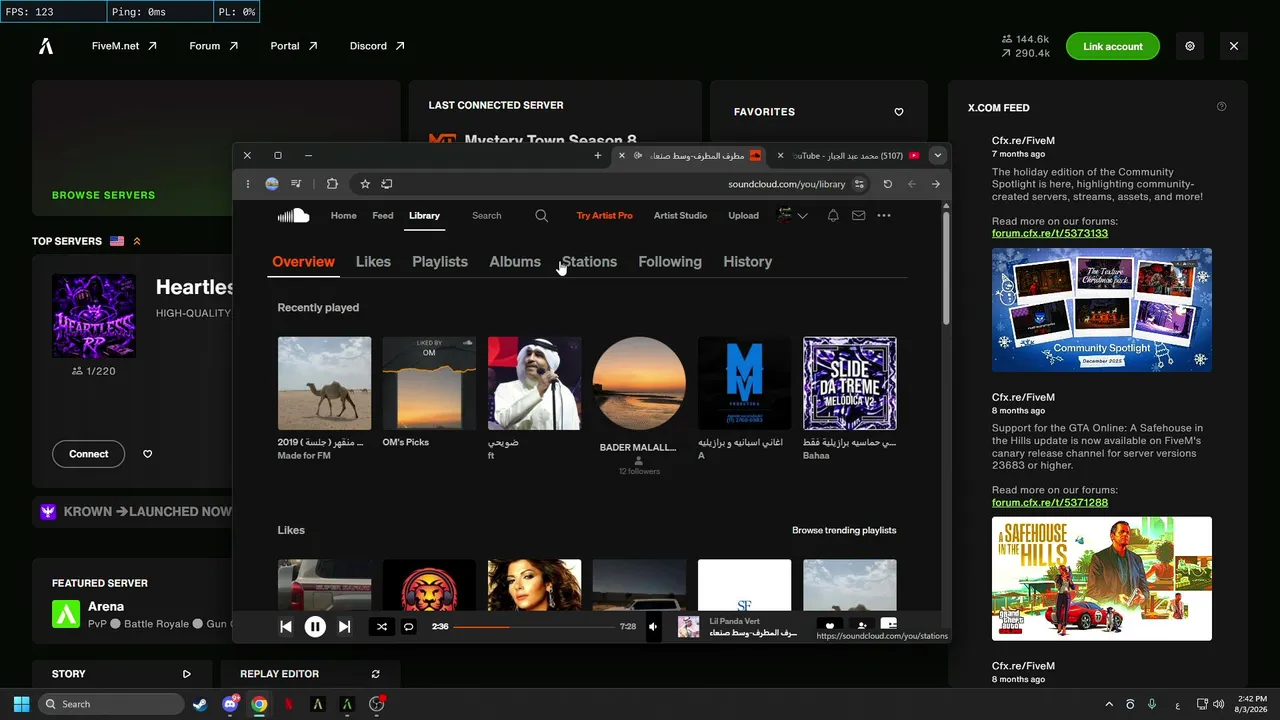The height and width of the screenshot is (720, 1280).
Task: Open the SLIDE DA TREME album cover
Action: (x=850, y=383)
